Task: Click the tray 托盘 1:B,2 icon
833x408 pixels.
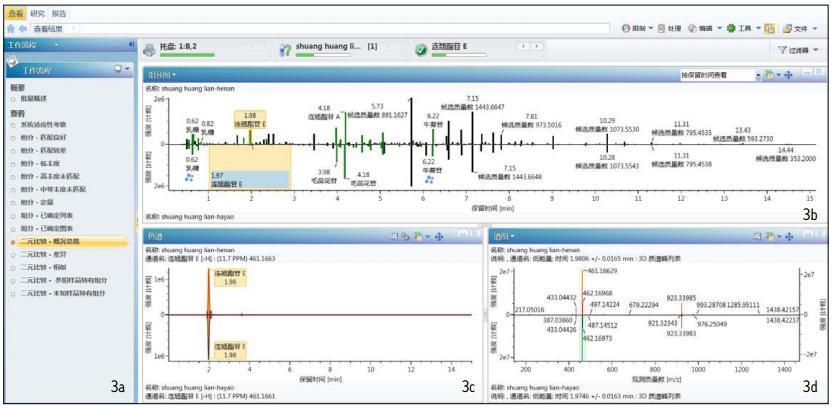Action: [x=151, y=48]
